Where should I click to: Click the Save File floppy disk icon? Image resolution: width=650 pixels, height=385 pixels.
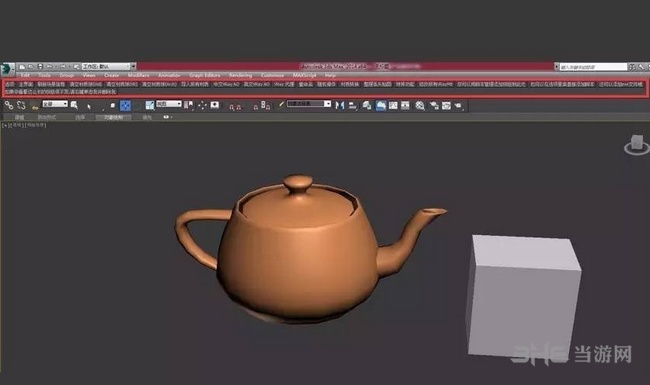pyautogui.click(x=40, y=66)
